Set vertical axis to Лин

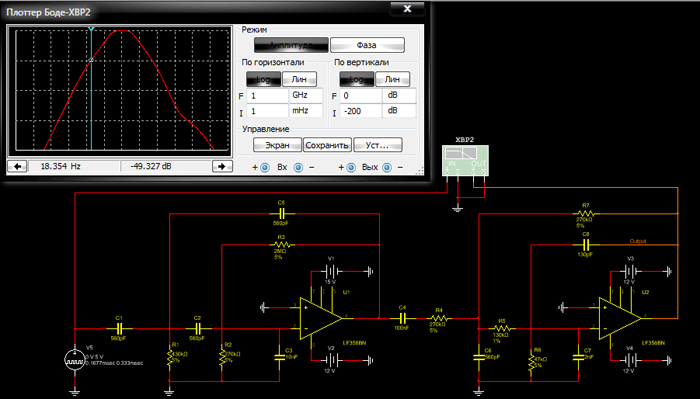(392, 79)
